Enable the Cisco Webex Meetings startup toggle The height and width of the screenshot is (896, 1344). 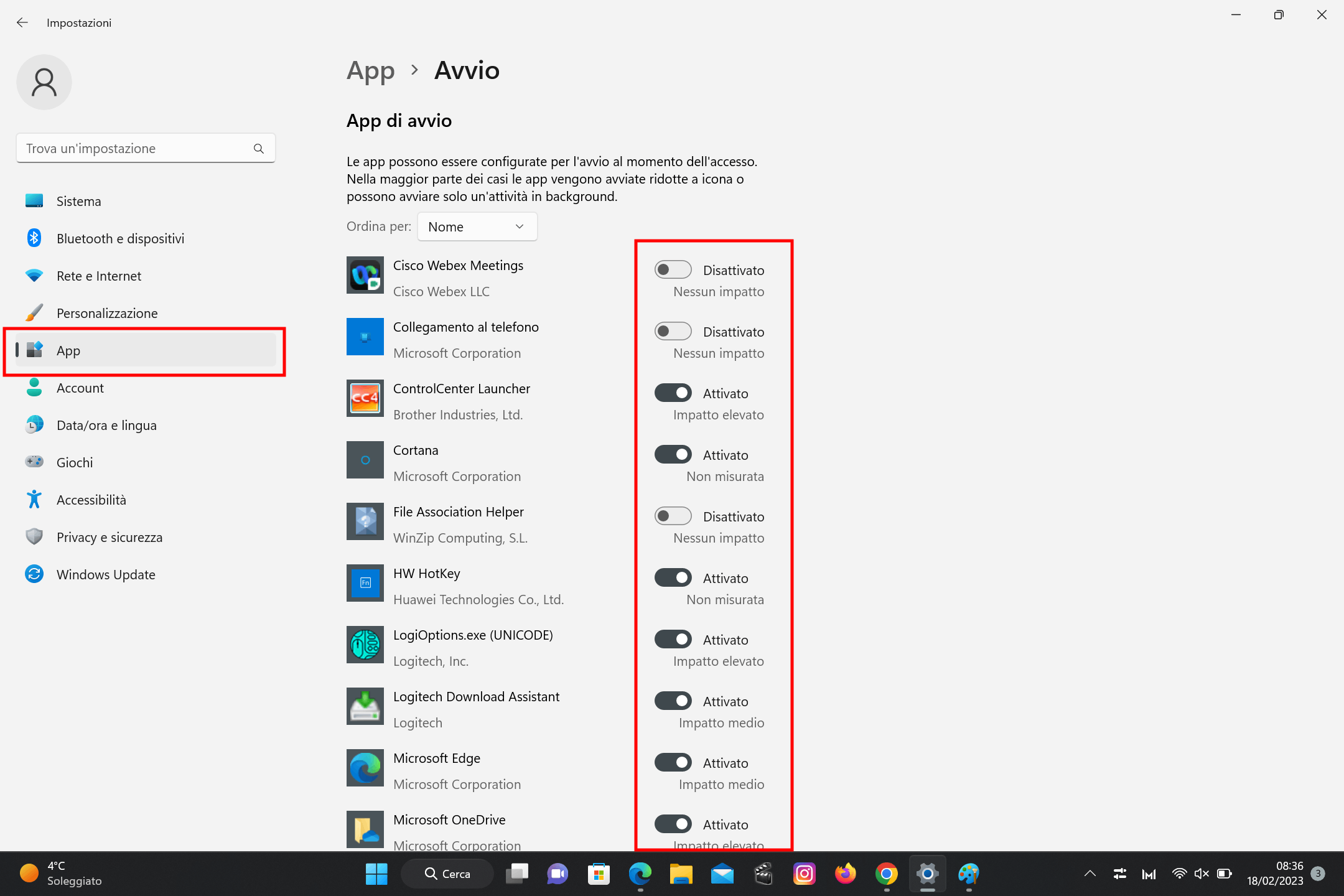pyautogui.click(x=673, y=269)
